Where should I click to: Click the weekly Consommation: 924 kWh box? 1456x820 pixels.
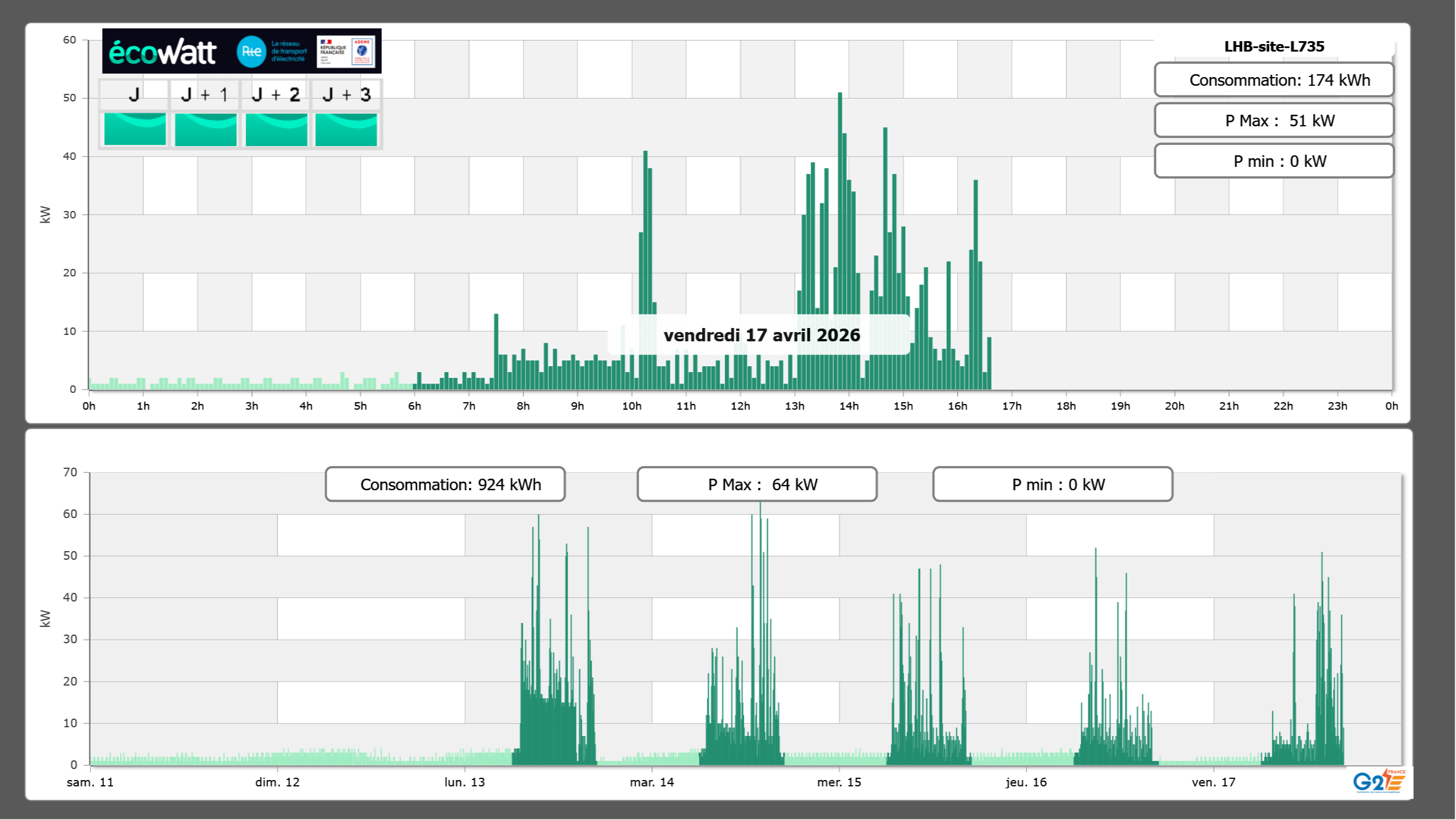pyautogui.click(x=445, y=484)
